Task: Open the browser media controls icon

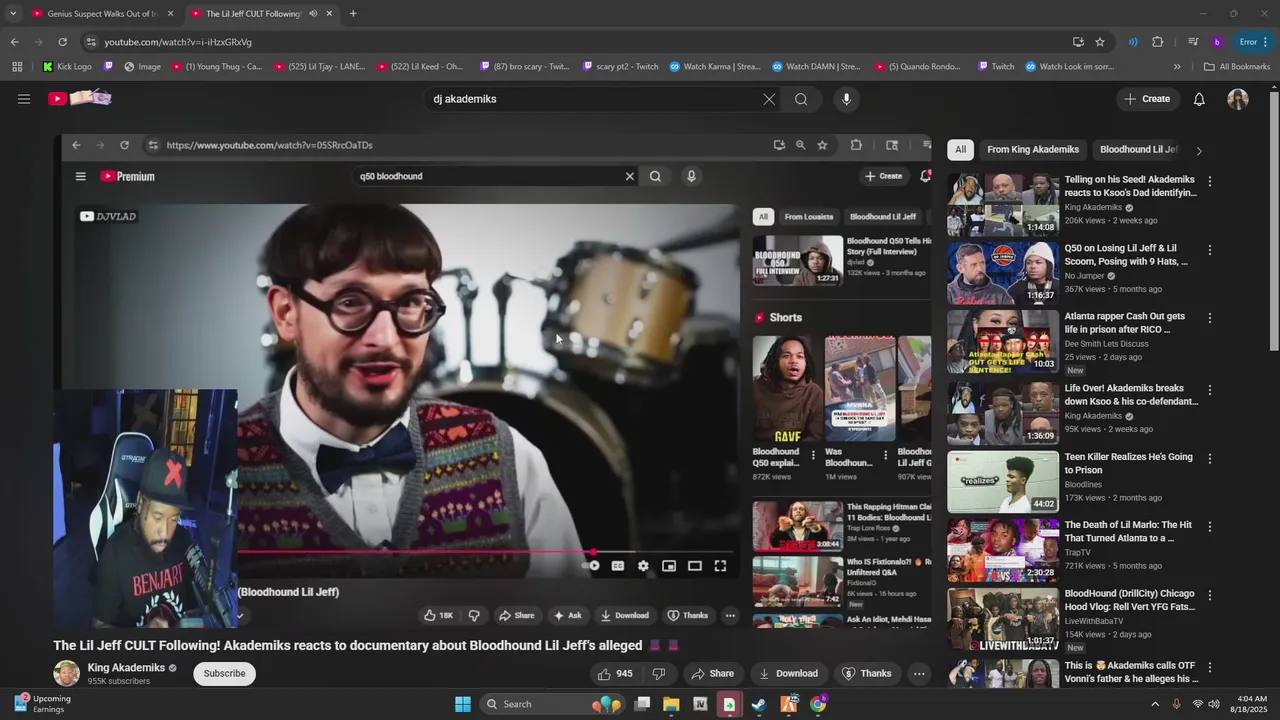Action: [1193, 42]
